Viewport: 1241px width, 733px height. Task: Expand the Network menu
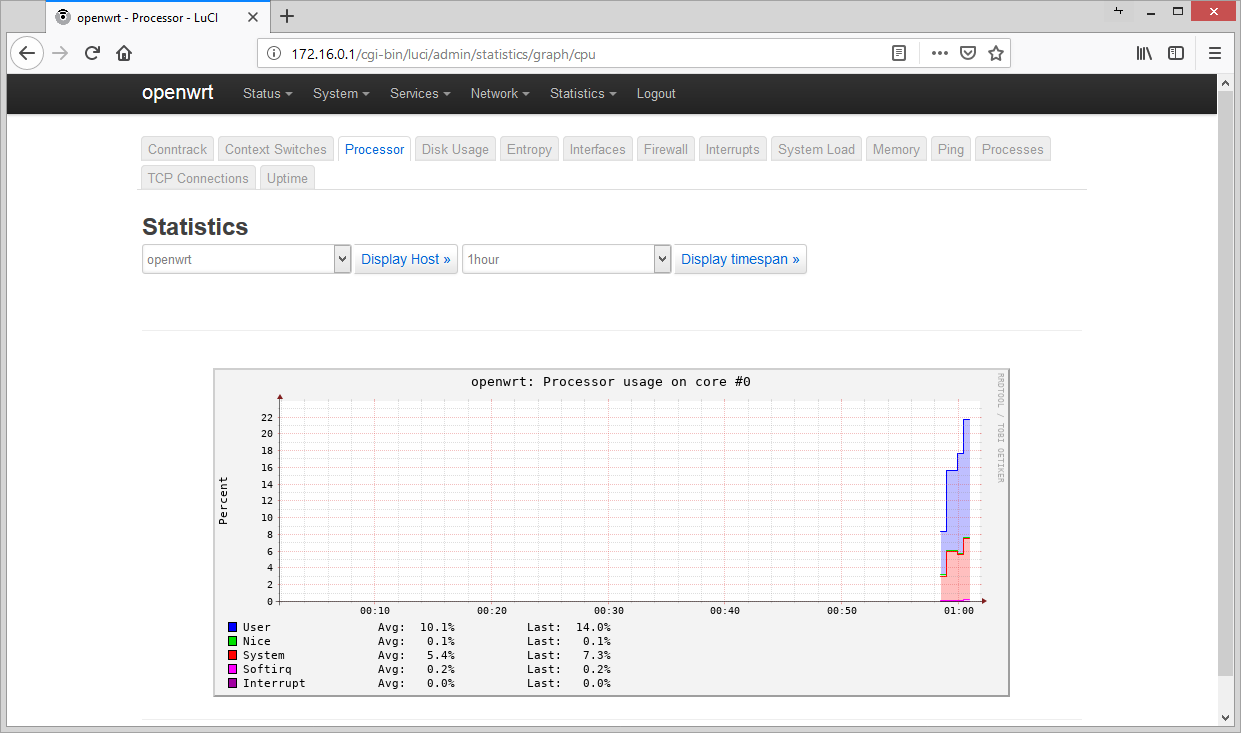pos(500,93)
